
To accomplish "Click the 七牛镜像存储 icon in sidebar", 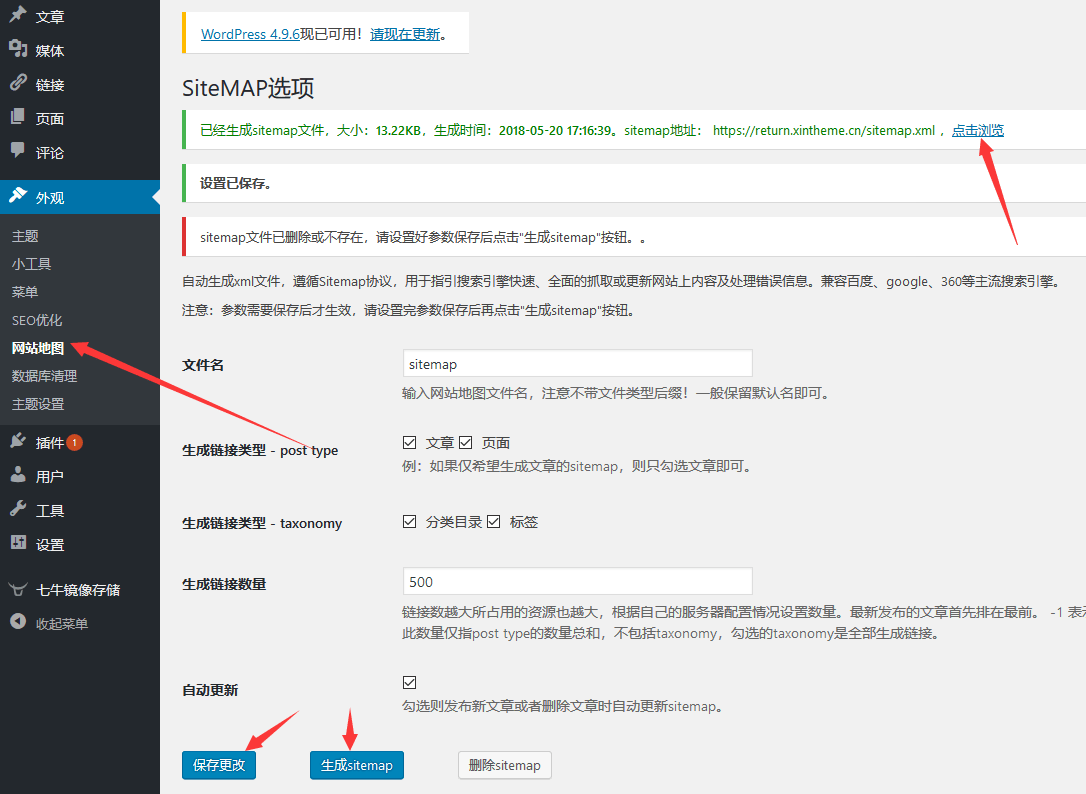I will tap(18, 589).
